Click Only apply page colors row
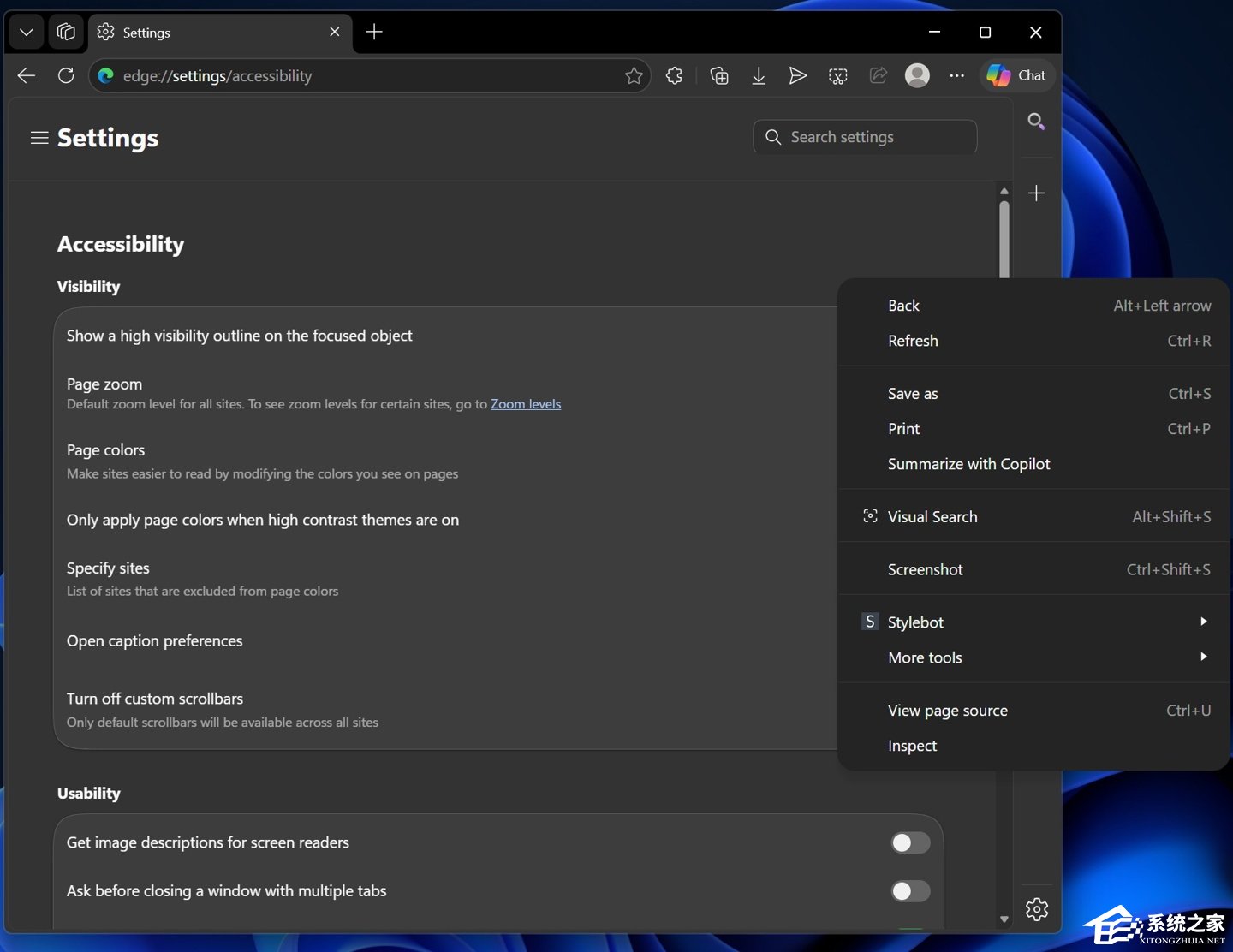Viewport: 1233px width, 952px height. tap(445, 520)
